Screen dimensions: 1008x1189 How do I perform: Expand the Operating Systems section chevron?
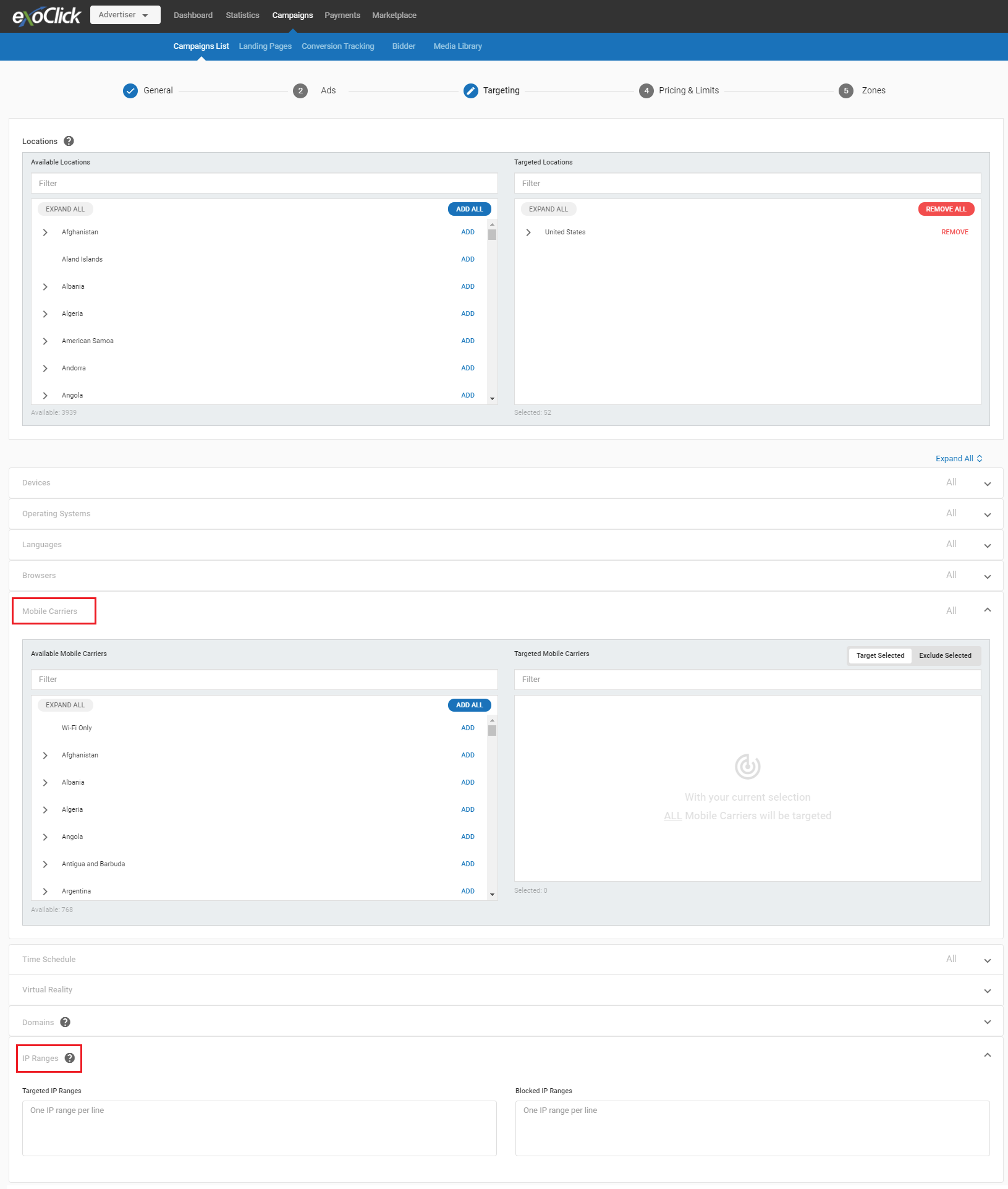pyautogui.click(x=988, y=514)
